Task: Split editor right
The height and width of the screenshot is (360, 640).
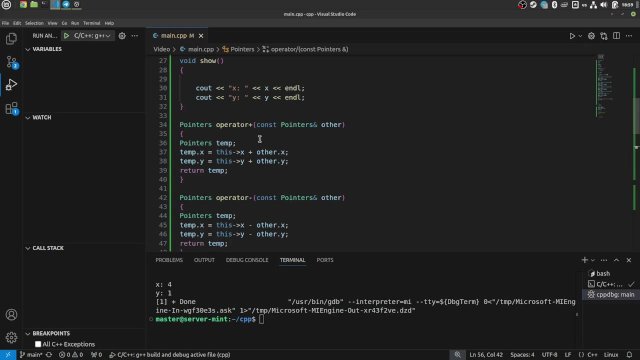Action: point(616,36)
